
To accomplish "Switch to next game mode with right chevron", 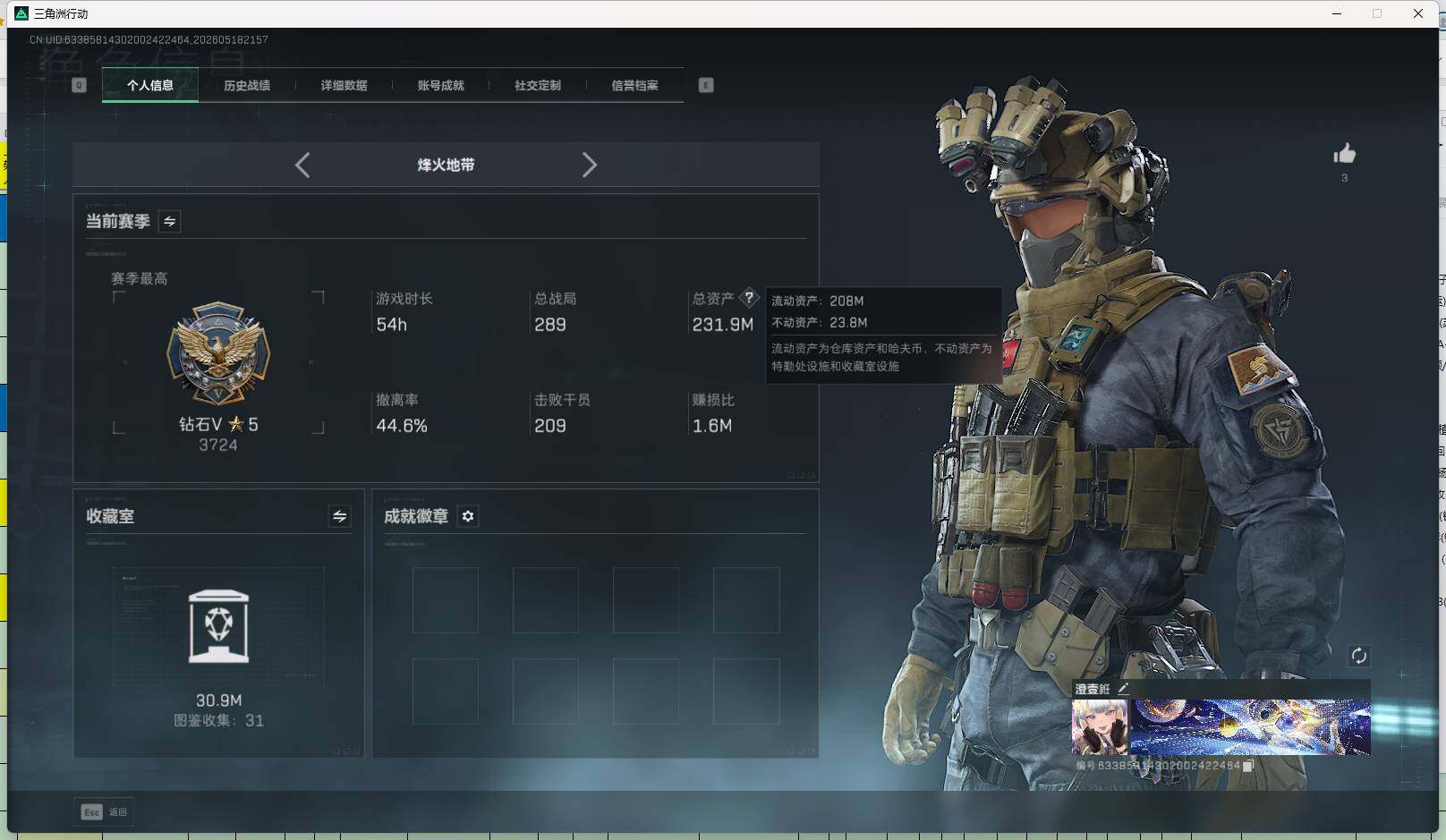I will point(589,165).
